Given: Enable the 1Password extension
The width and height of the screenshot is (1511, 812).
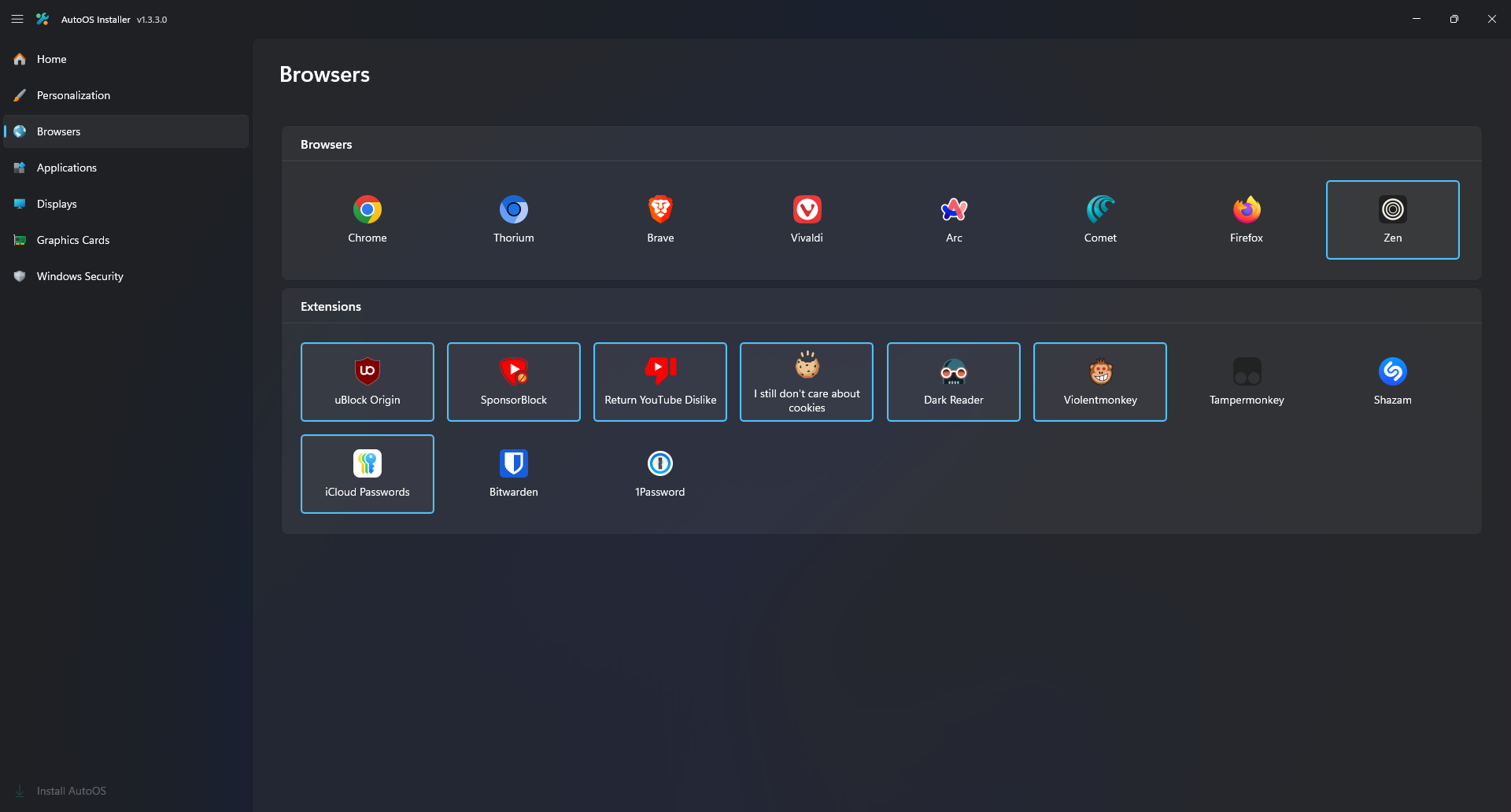Looking at the screenshot, I should click(x=660, y=474).
